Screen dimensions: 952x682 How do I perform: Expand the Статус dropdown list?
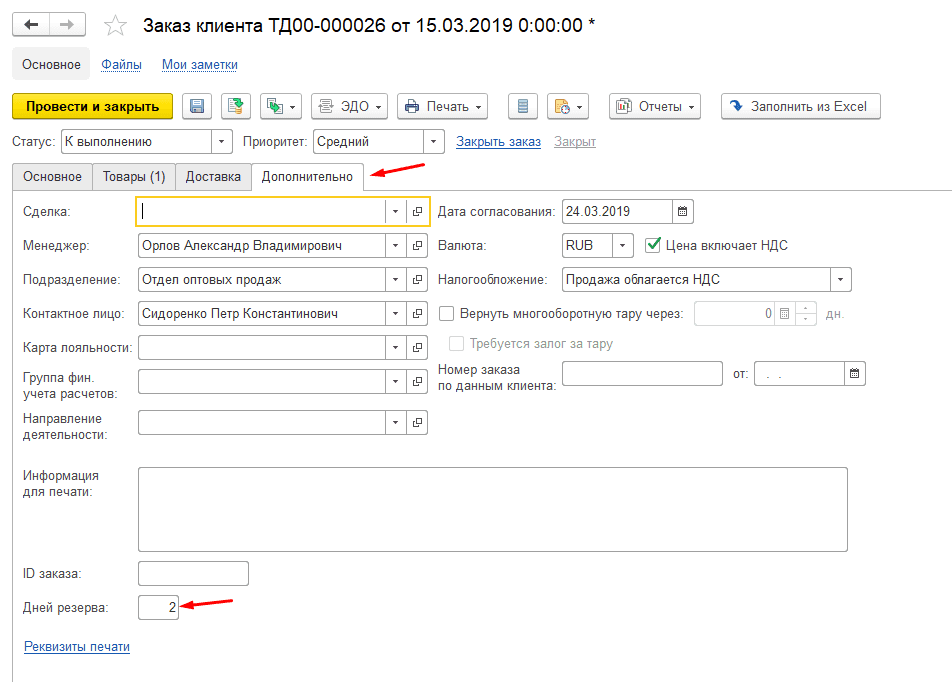click(222, 142)
